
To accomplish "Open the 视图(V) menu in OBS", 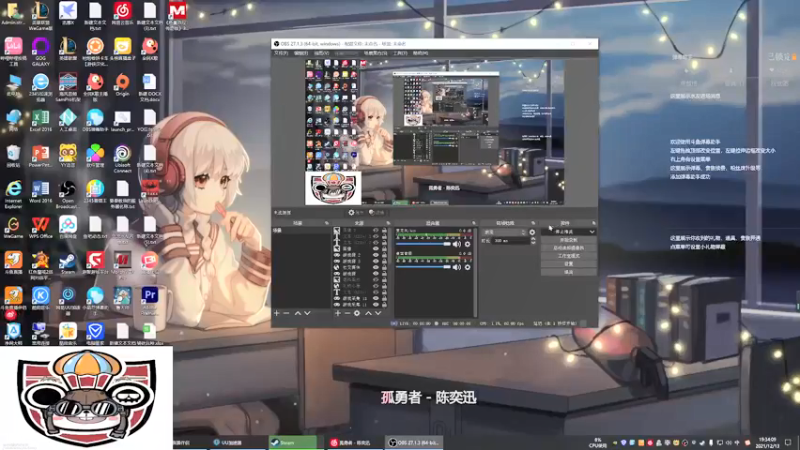I will coord(321,53).
